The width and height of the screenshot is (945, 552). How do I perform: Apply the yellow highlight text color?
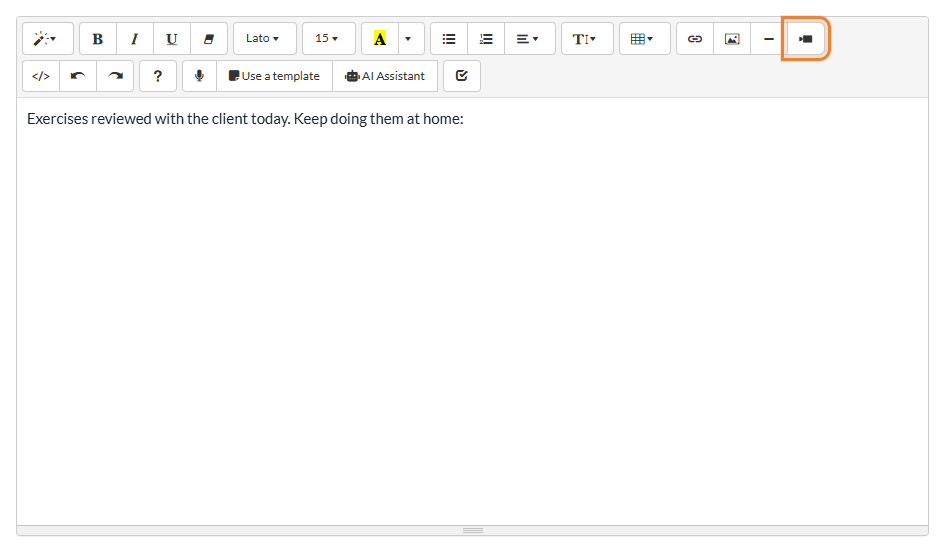pyautogui.click(x=380, y=39)
